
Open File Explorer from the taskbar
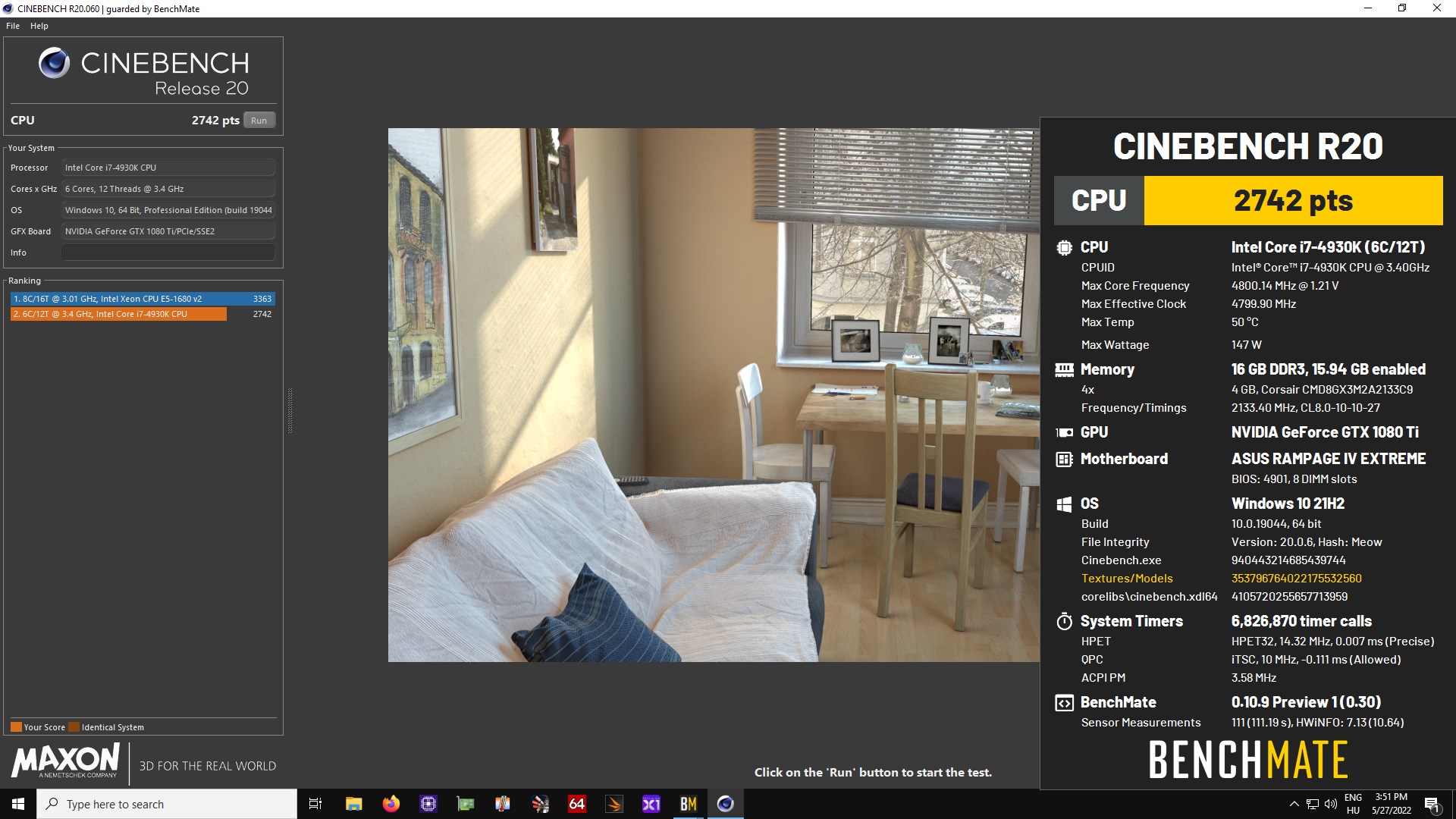pos(353,804)
